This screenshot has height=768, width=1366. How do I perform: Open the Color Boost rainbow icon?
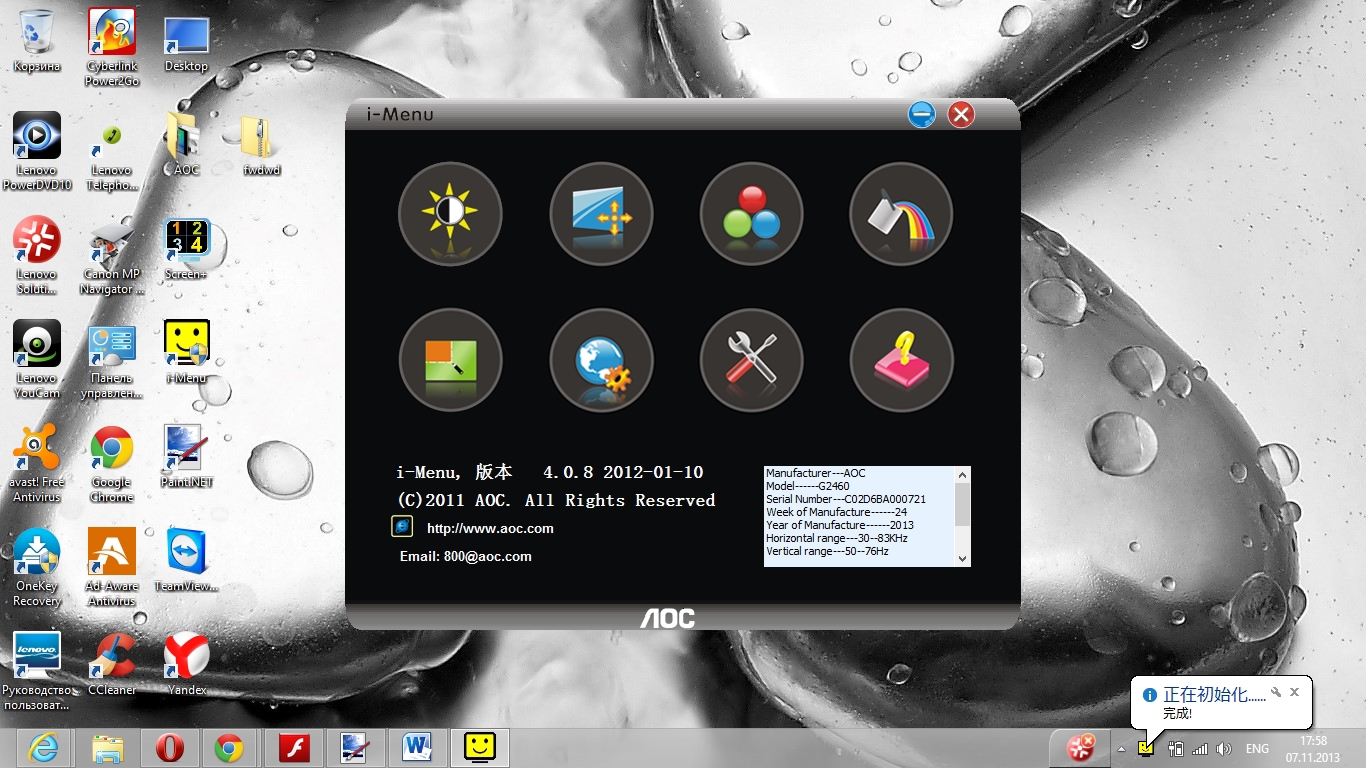(x=901, y=214)
